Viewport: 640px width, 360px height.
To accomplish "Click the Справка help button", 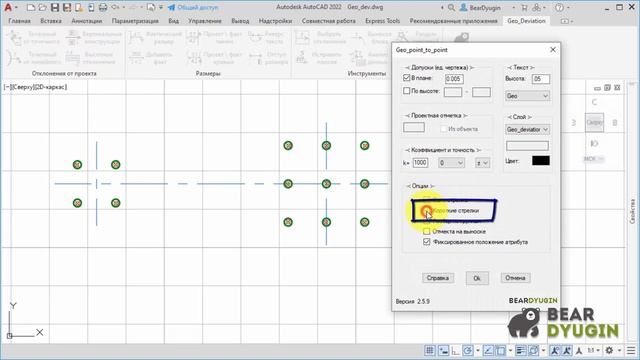I will click(x=438, y=278).
